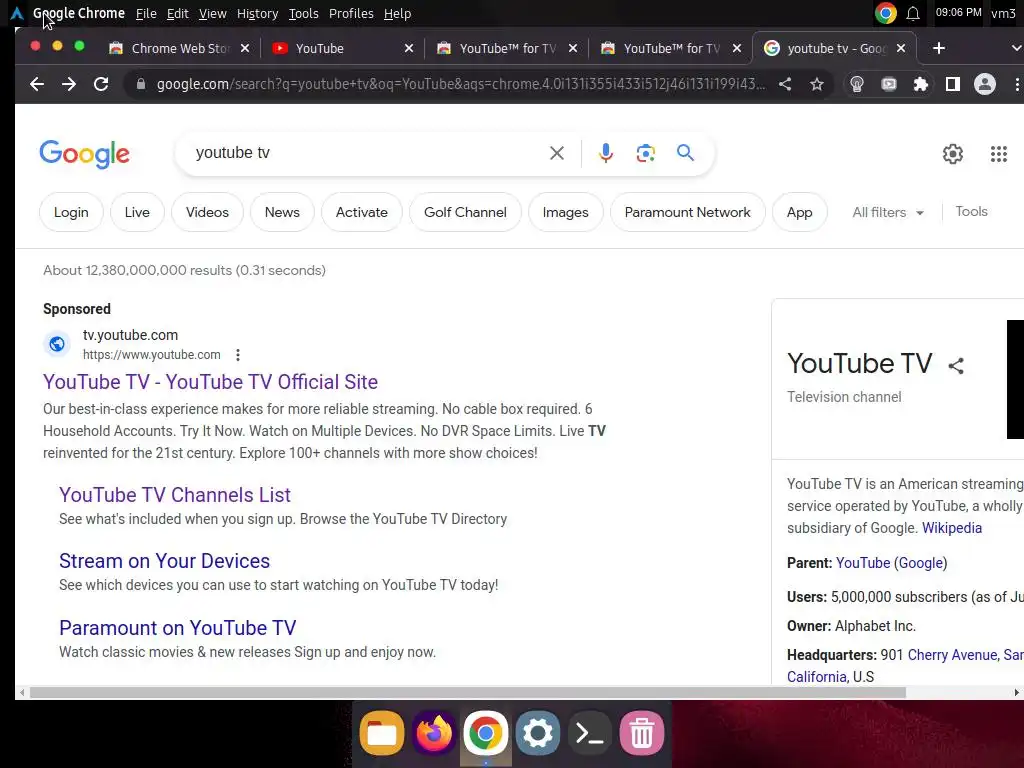The width and height of the screenshot is (1024, 768).
Task: Open YouTube TV Official Site link
Action: (210, 382)
